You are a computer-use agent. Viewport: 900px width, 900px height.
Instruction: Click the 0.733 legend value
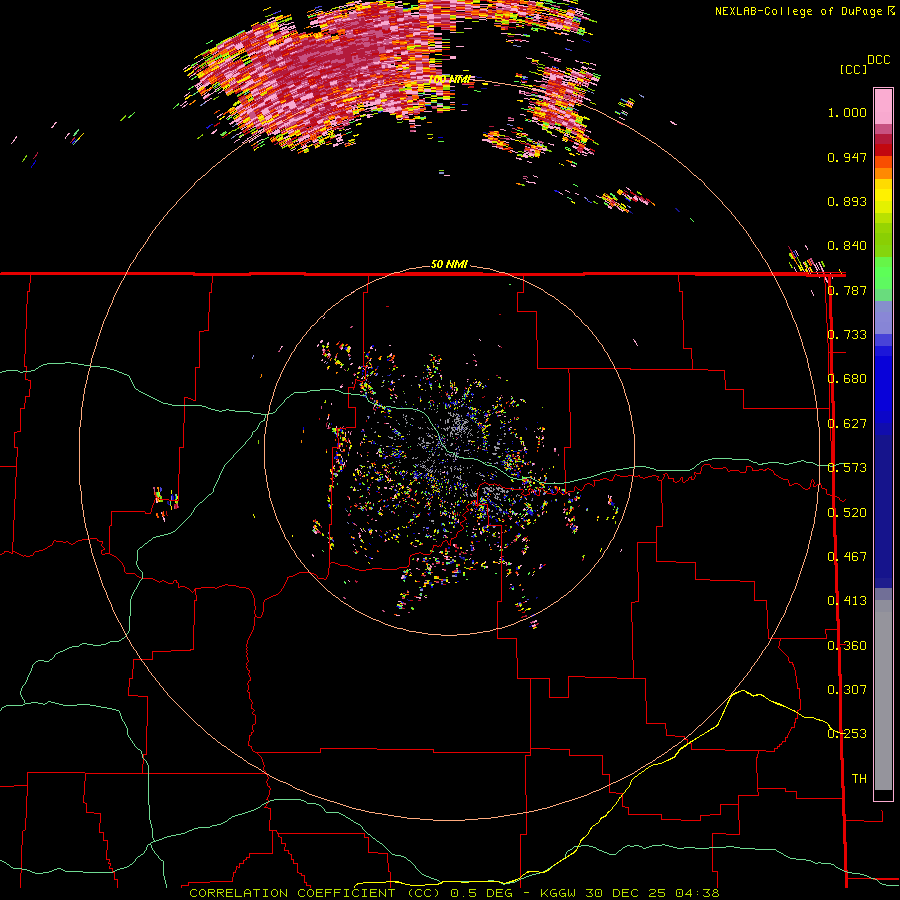pos(847,335)
